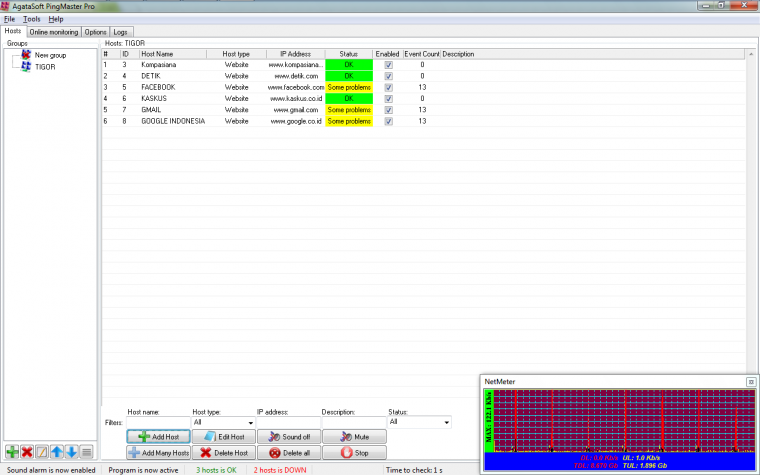Click the AgataSoft PingMaster Pro title icon
Viewport: 760px width, 475px height.
(4, 6)
